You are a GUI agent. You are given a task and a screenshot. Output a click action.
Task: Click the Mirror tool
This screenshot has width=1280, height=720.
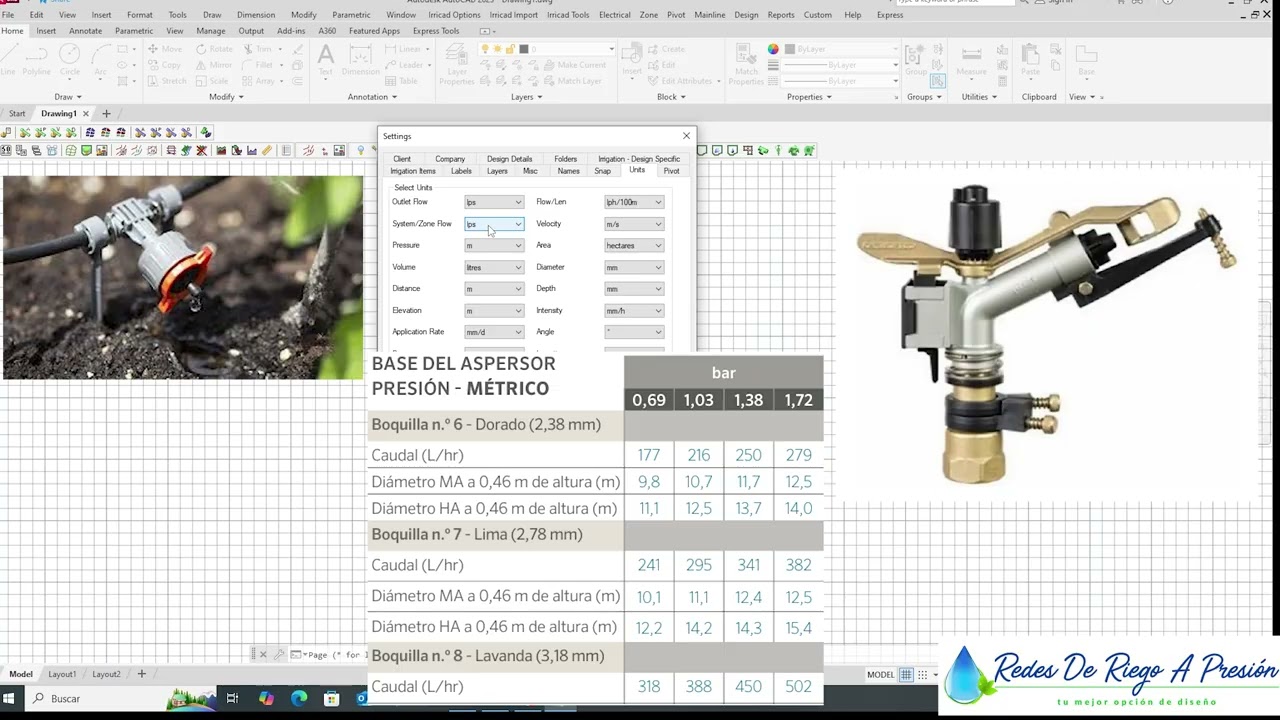click(x=214, y=65)
